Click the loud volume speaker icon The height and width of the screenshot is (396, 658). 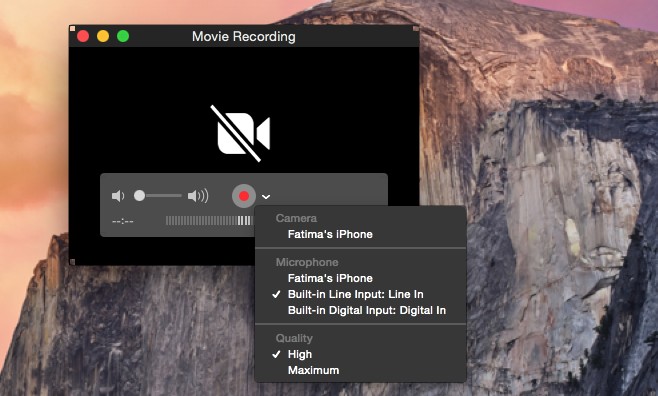(198, 196)
